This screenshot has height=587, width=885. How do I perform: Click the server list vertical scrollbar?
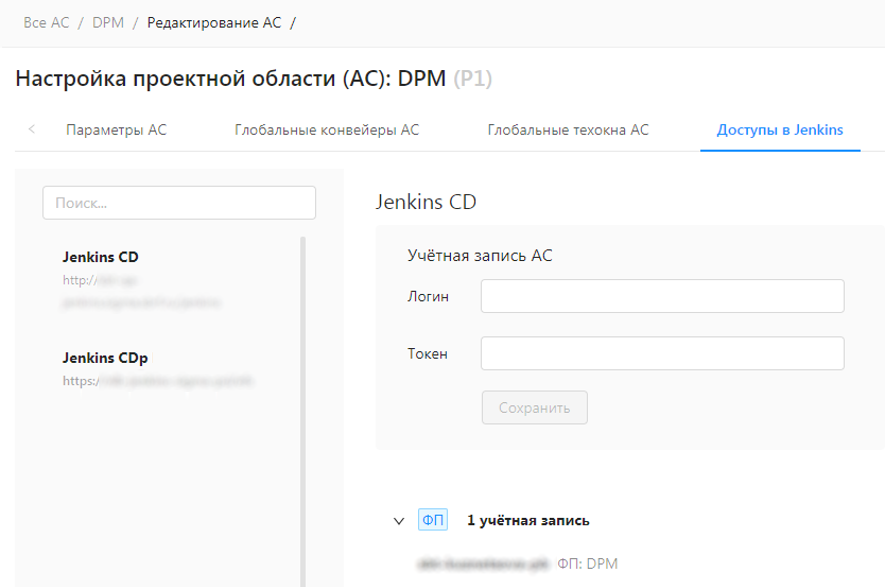coord(304,400)
